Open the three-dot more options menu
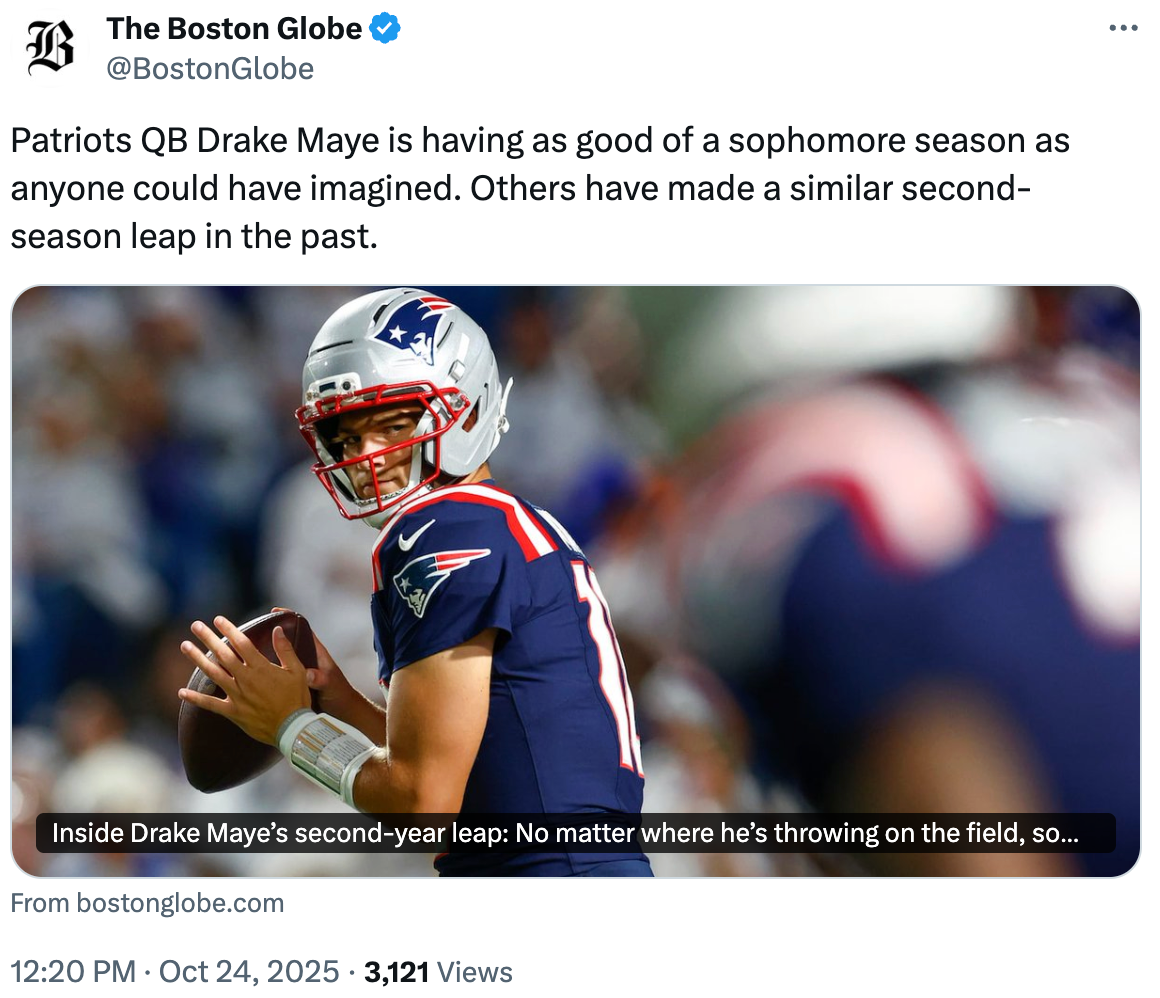This screenshot has width=1160, height=998. pyautogui.click(x=1124, y=28)
